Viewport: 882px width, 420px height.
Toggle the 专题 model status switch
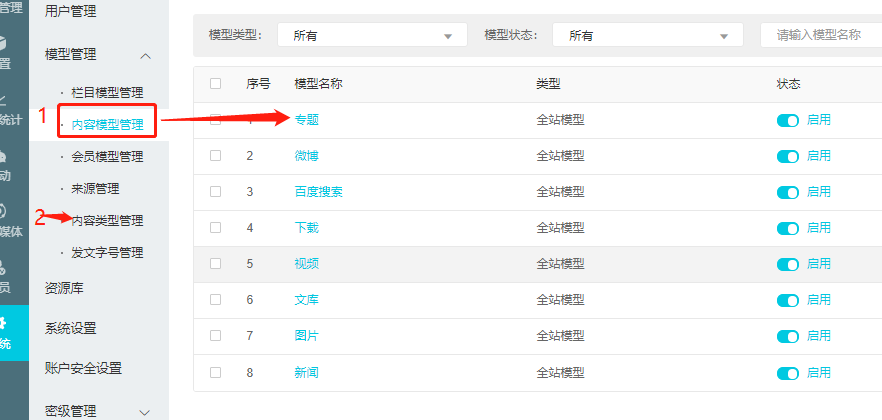(x=788, y=120)
